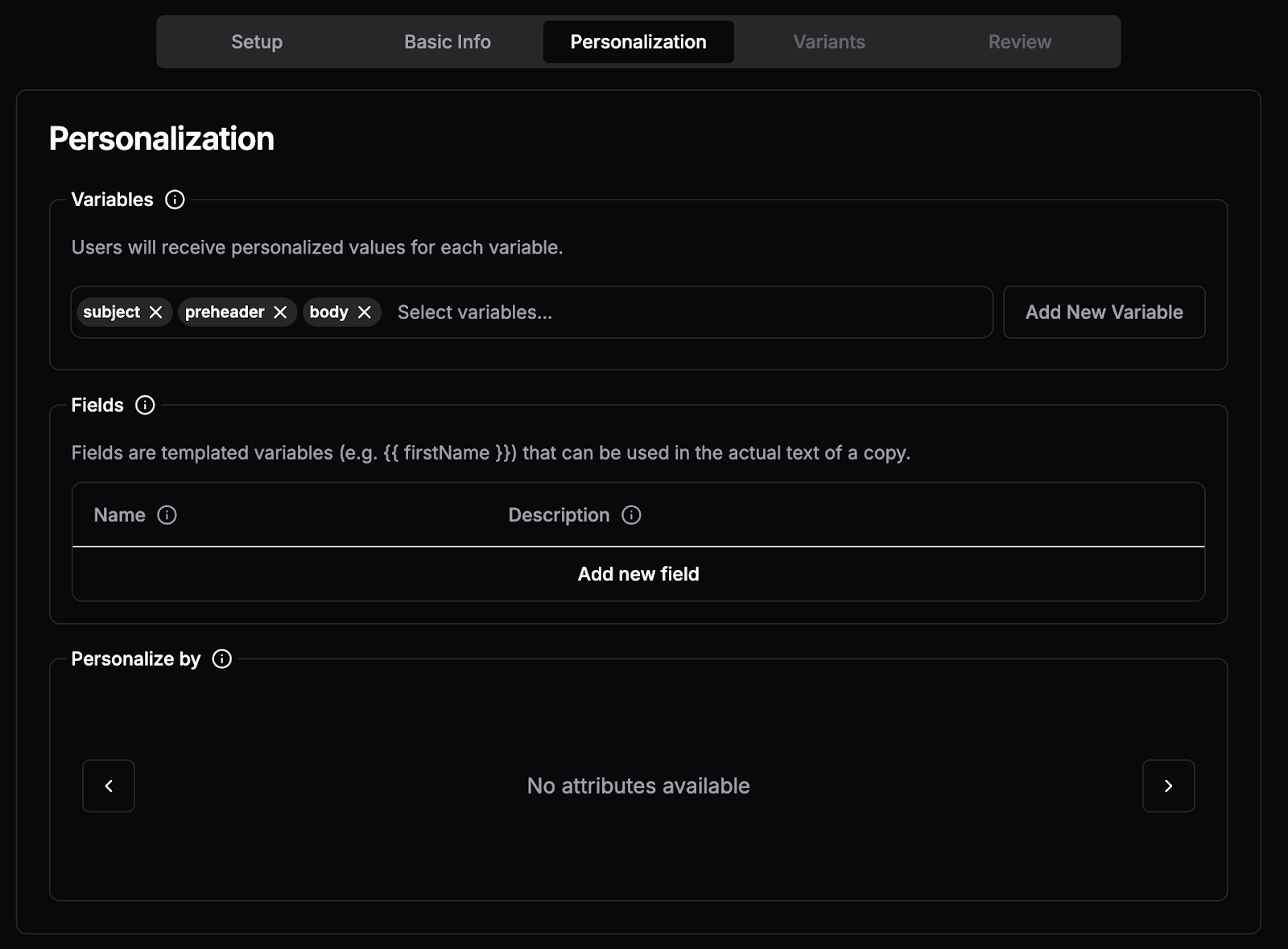Go to next attributes with right chevron
Screen dimensions: 1288x949
tap(1168, 786)
